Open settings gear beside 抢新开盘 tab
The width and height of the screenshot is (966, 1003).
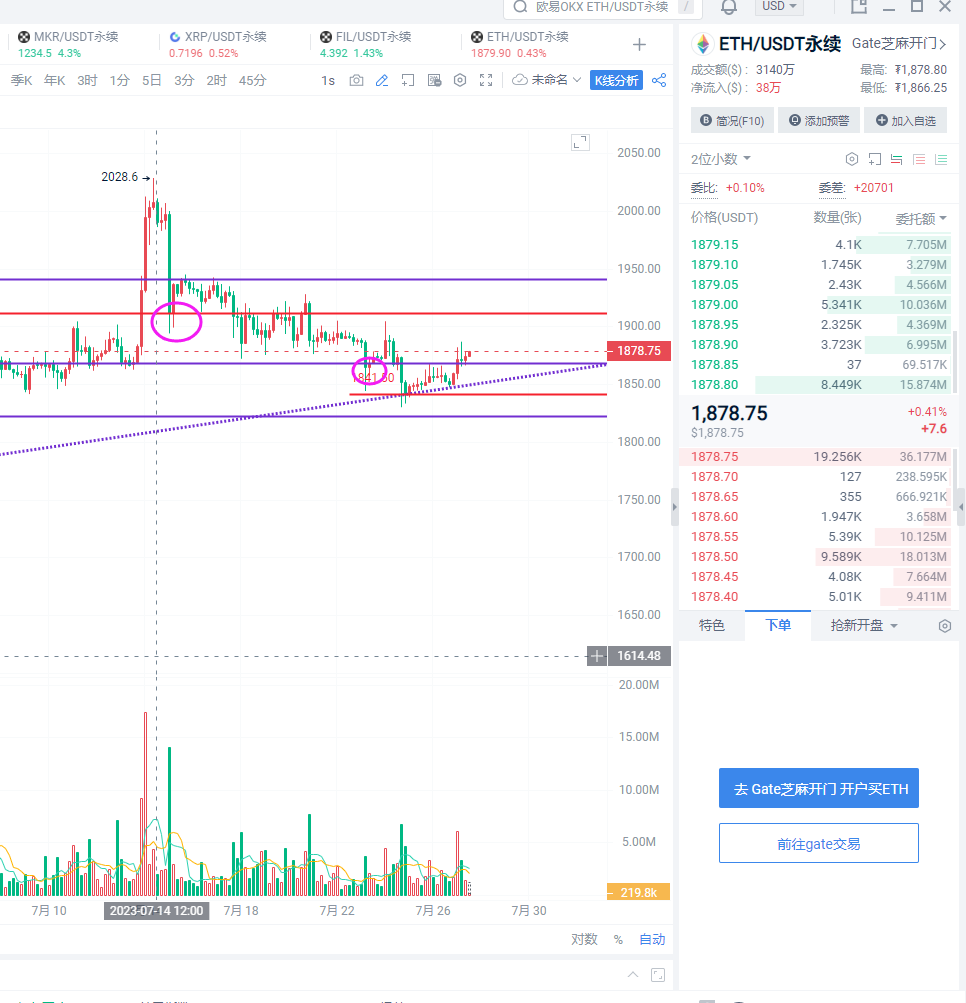coord(944,626)
